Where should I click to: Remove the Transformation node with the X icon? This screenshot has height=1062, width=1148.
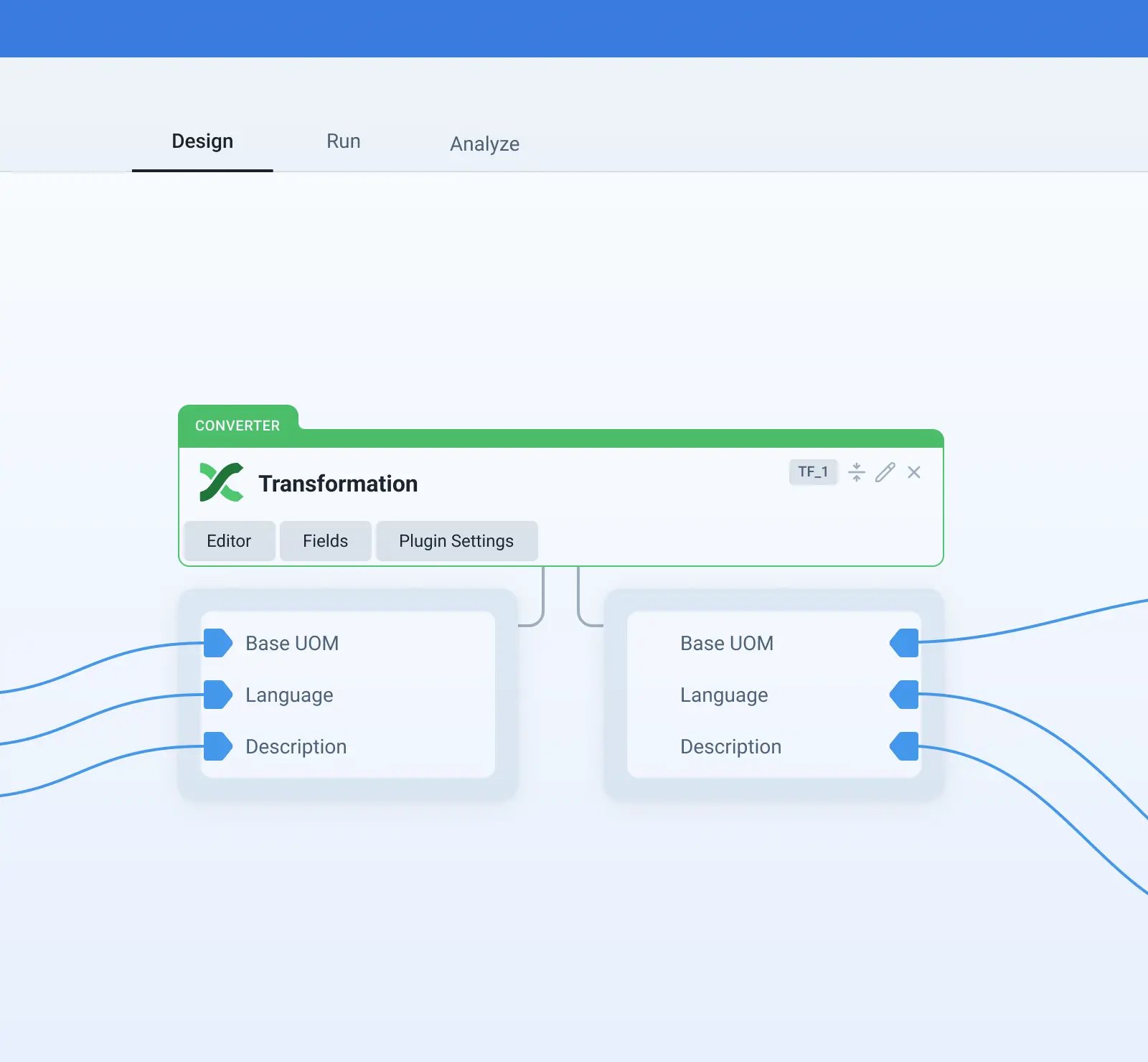tap(914, 472)
